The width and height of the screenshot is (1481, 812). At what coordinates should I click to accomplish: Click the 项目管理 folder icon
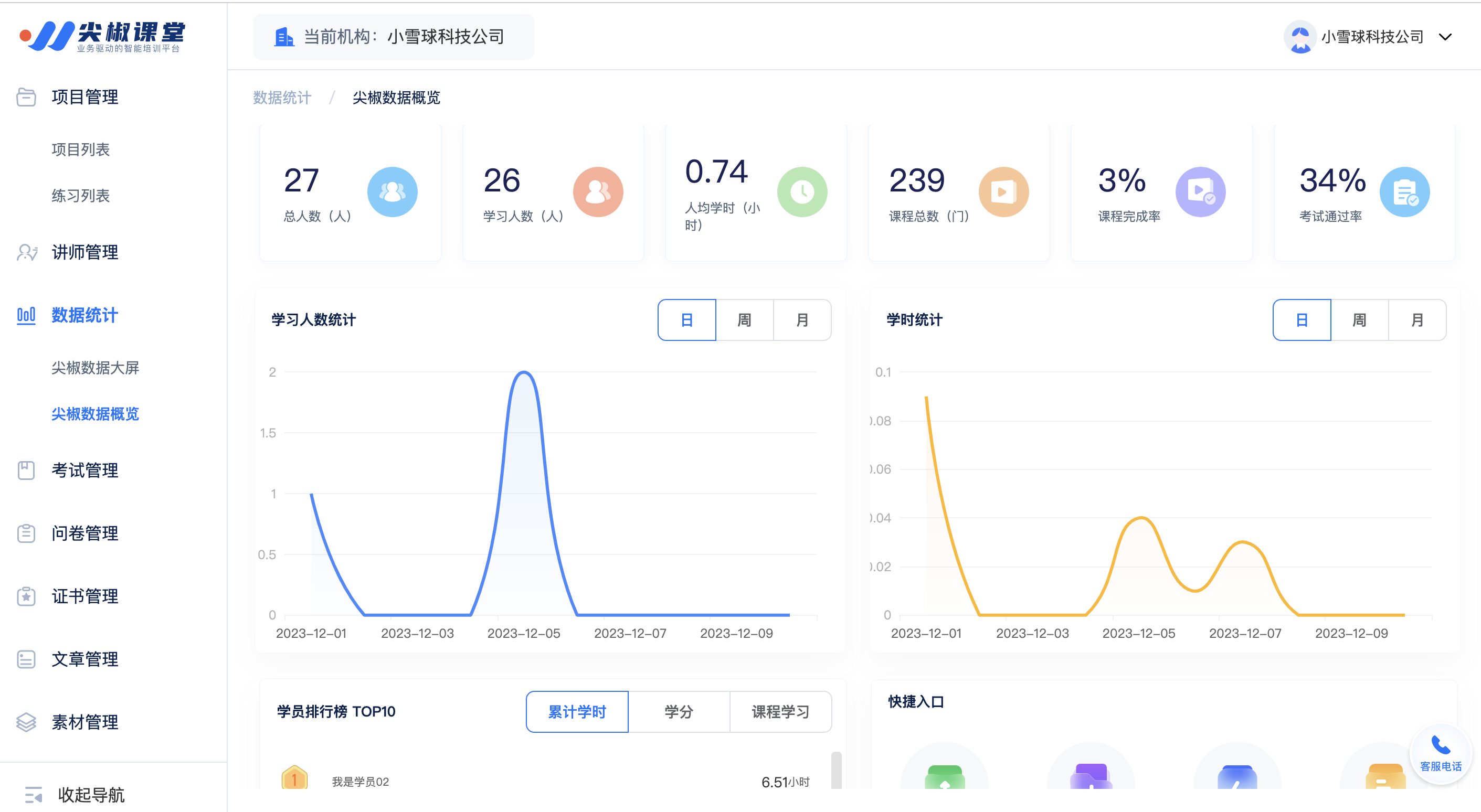pos(26,97)
